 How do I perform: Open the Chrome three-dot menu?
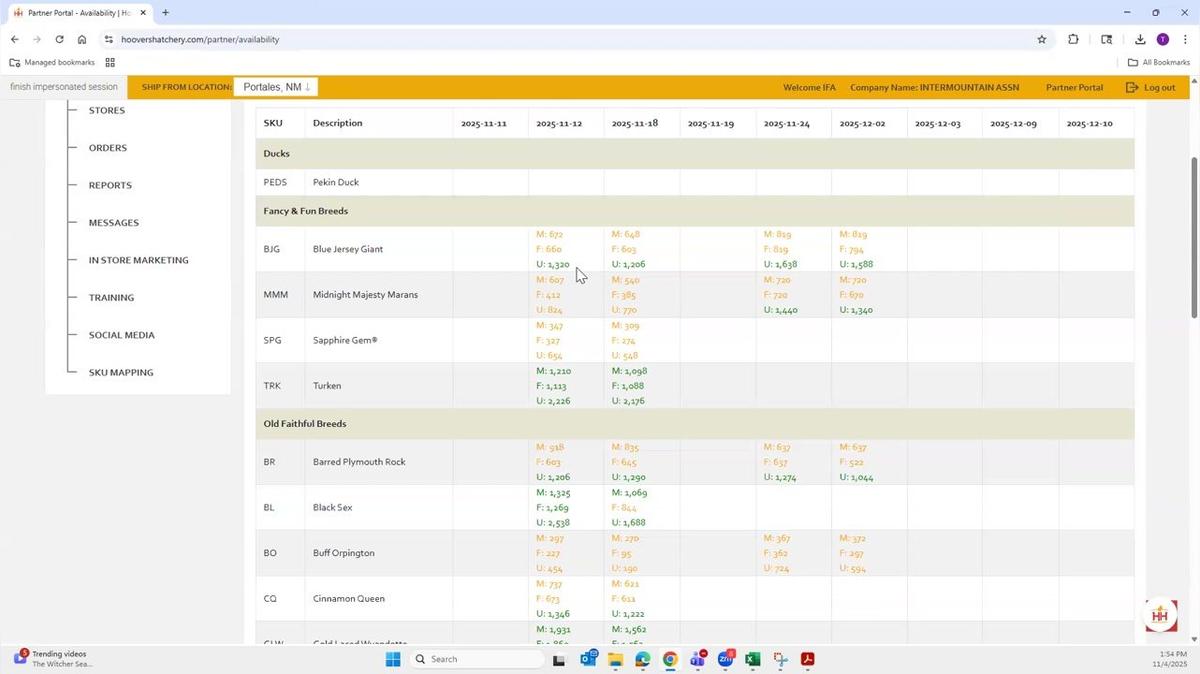1185,39
